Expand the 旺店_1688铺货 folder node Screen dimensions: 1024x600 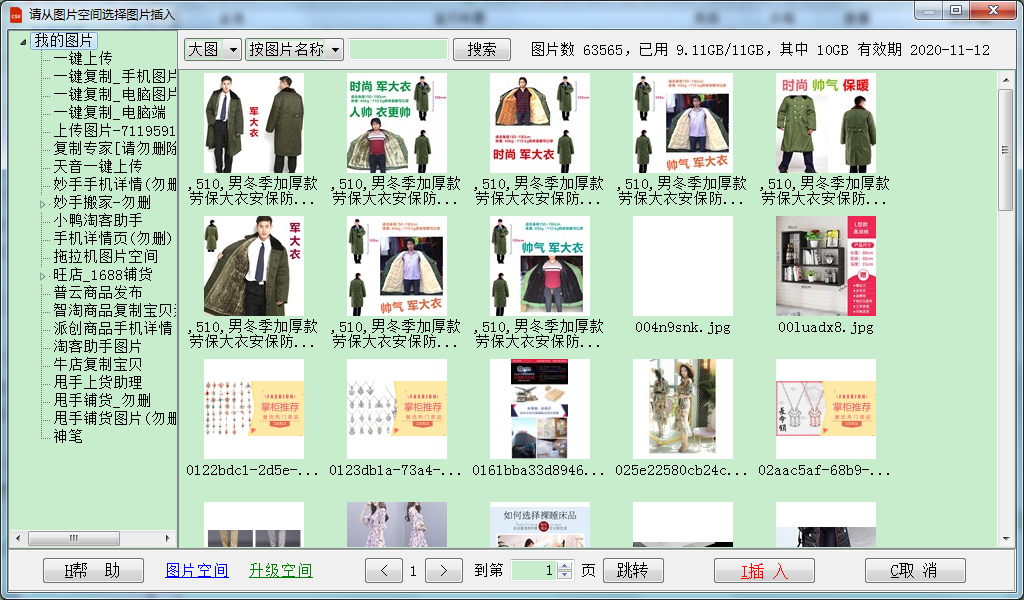tap(43, 275)
